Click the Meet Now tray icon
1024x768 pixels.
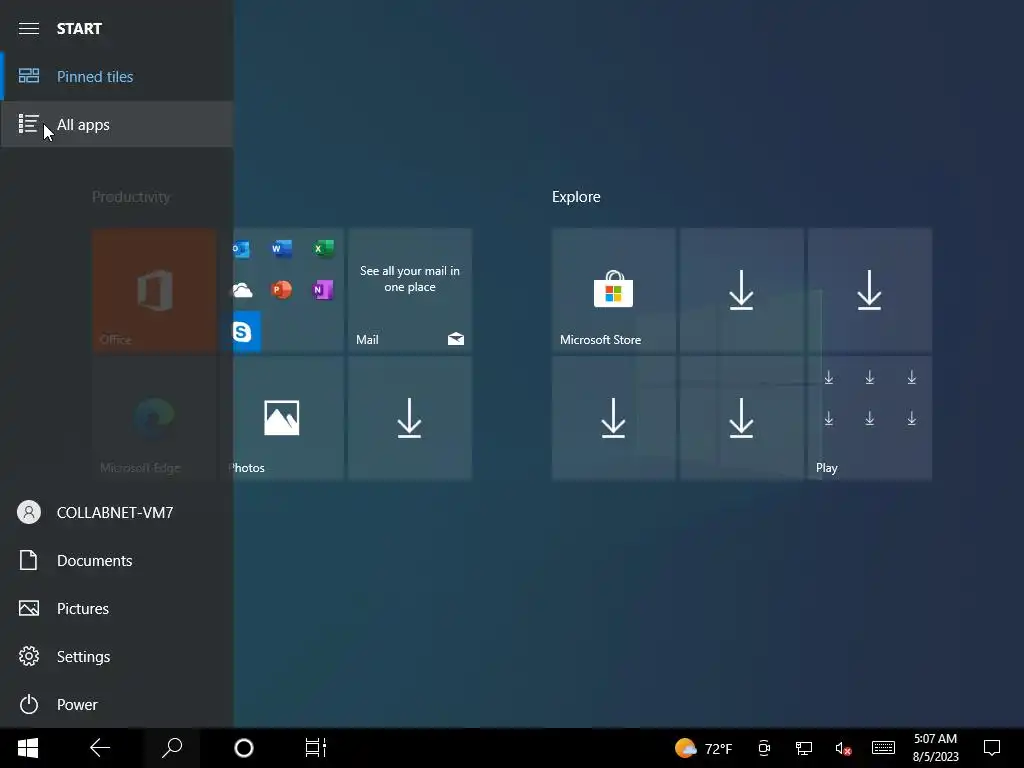(764, 748)
